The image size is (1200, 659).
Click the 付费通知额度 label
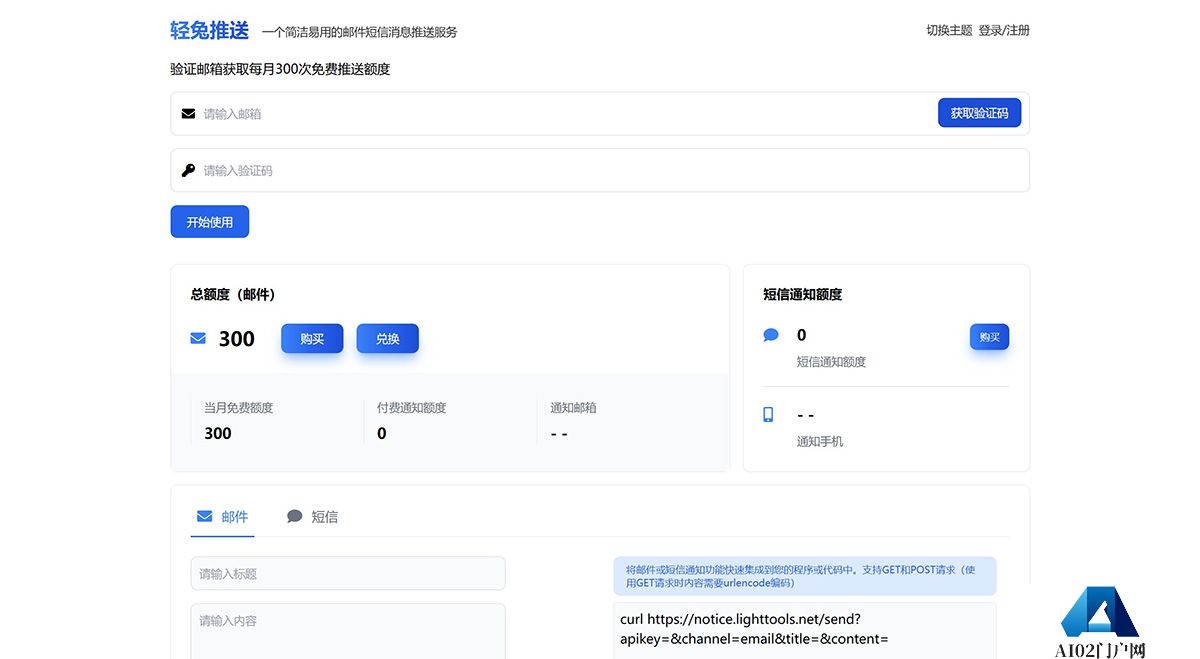411,408
